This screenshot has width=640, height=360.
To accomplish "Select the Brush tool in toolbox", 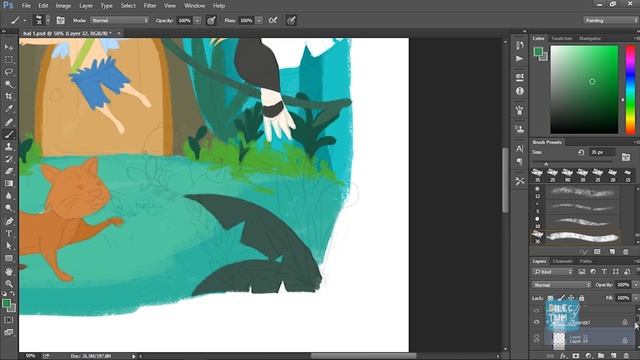I will point(9,134).
